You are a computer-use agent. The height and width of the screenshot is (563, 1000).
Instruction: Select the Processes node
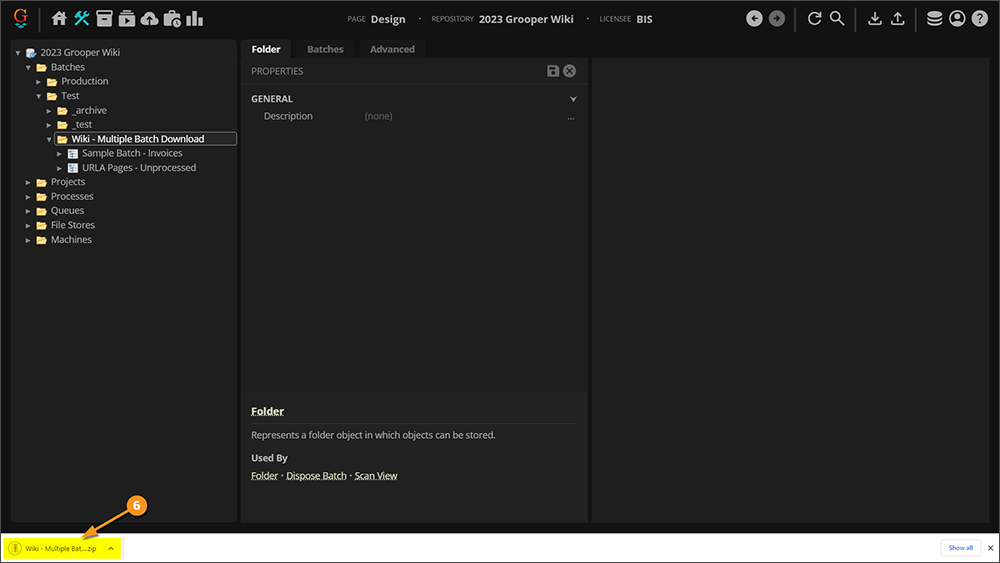point(72,197)
